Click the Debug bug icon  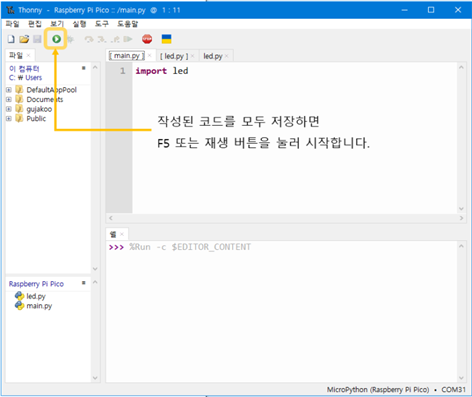(x=70, y=39)
